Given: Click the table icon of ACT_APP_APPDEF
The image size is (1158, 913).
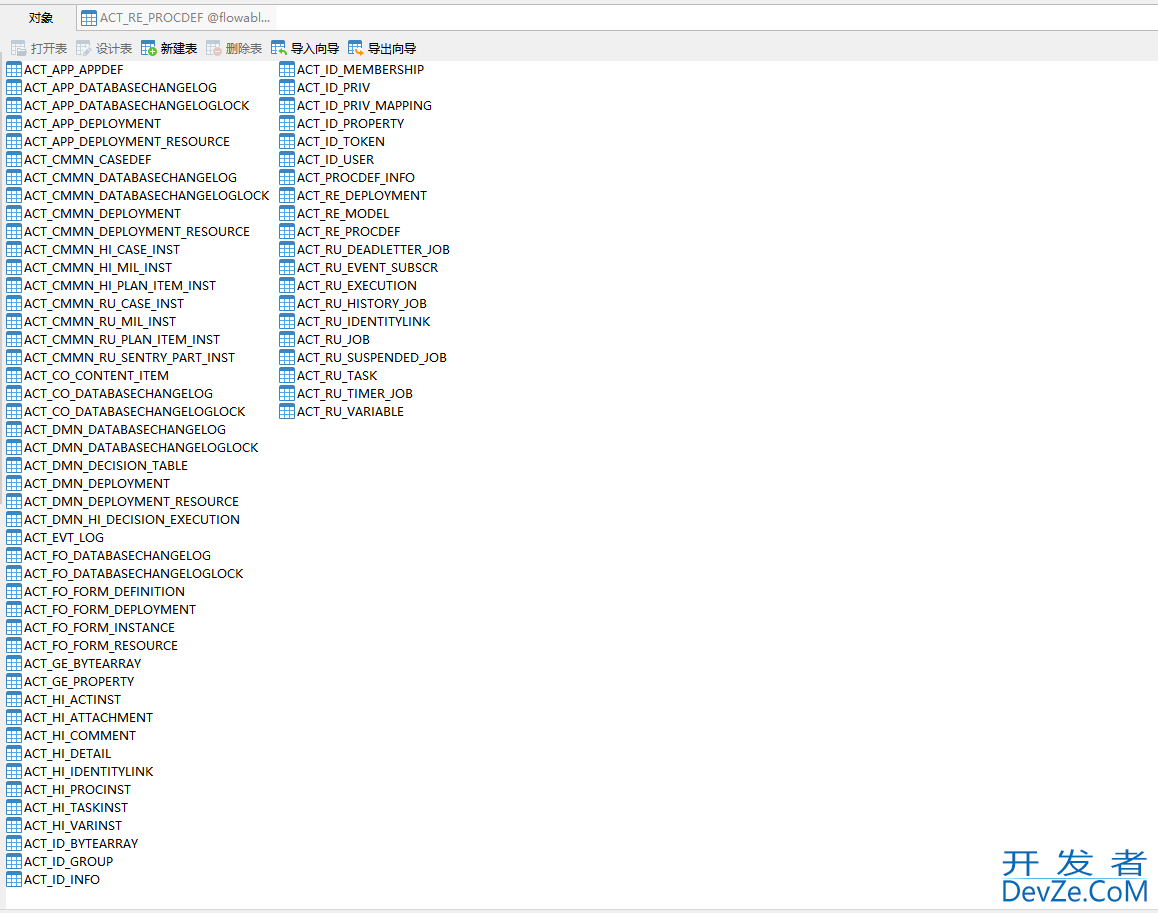Looking at the screenshot, I should (14, 69).
